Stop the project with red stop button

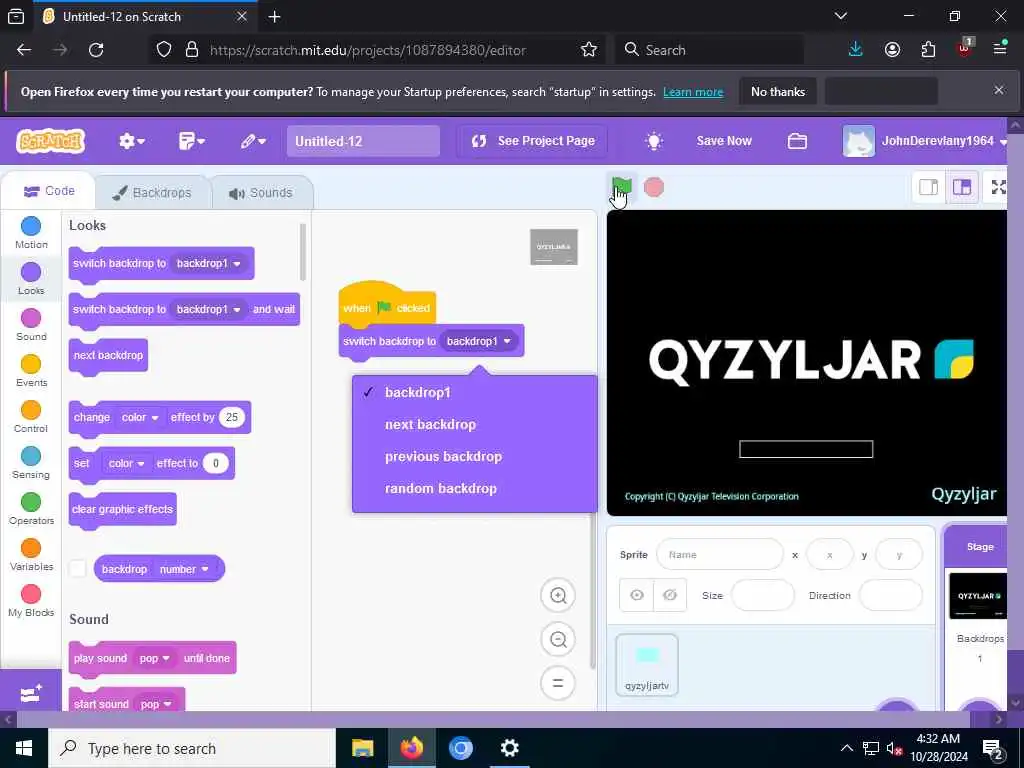(x=654, y=187)
